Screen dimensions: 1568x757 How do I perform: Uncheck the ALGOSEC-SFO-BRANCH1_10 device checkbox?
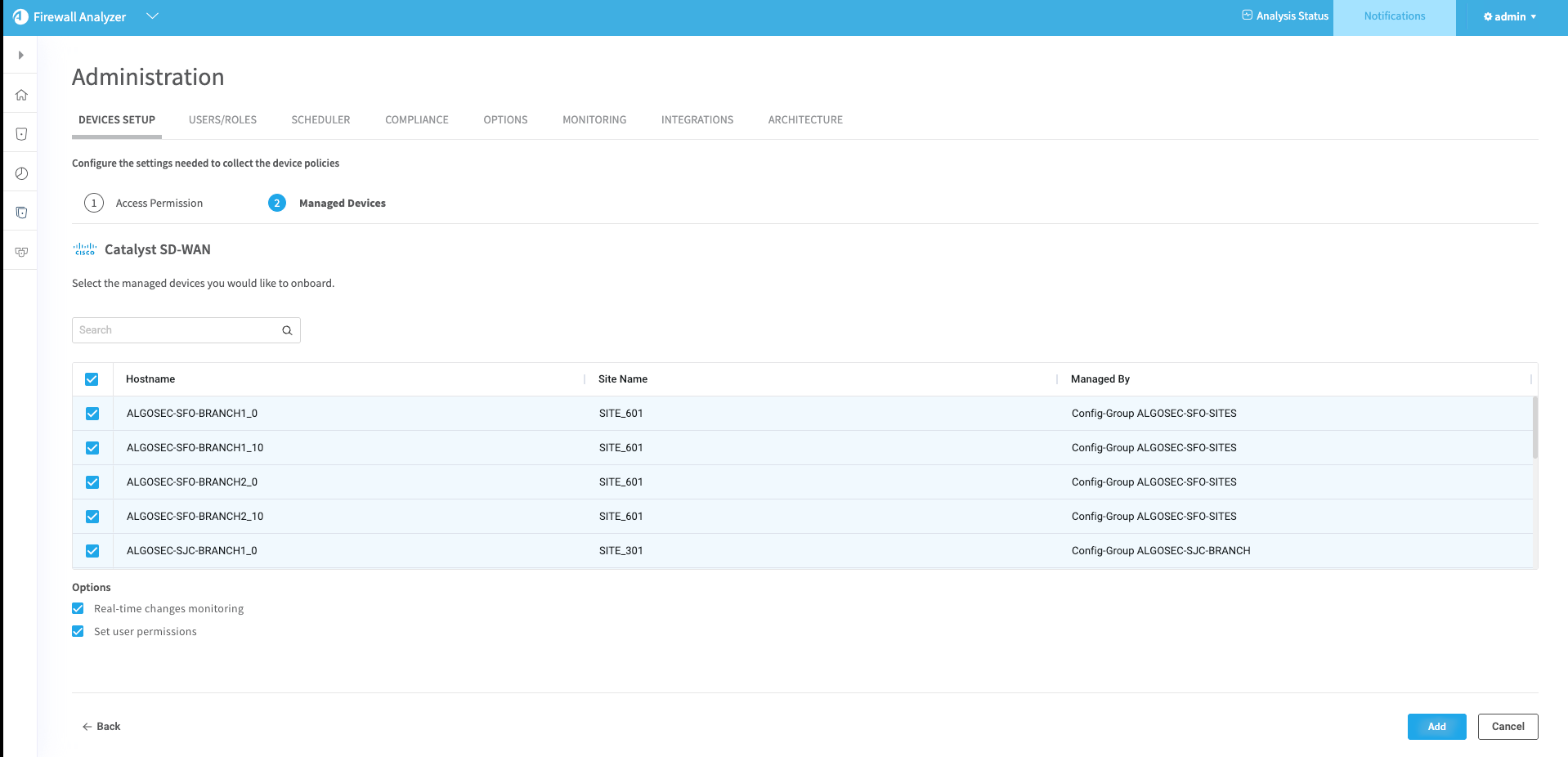pyautogui.click(x=92, y=448)
